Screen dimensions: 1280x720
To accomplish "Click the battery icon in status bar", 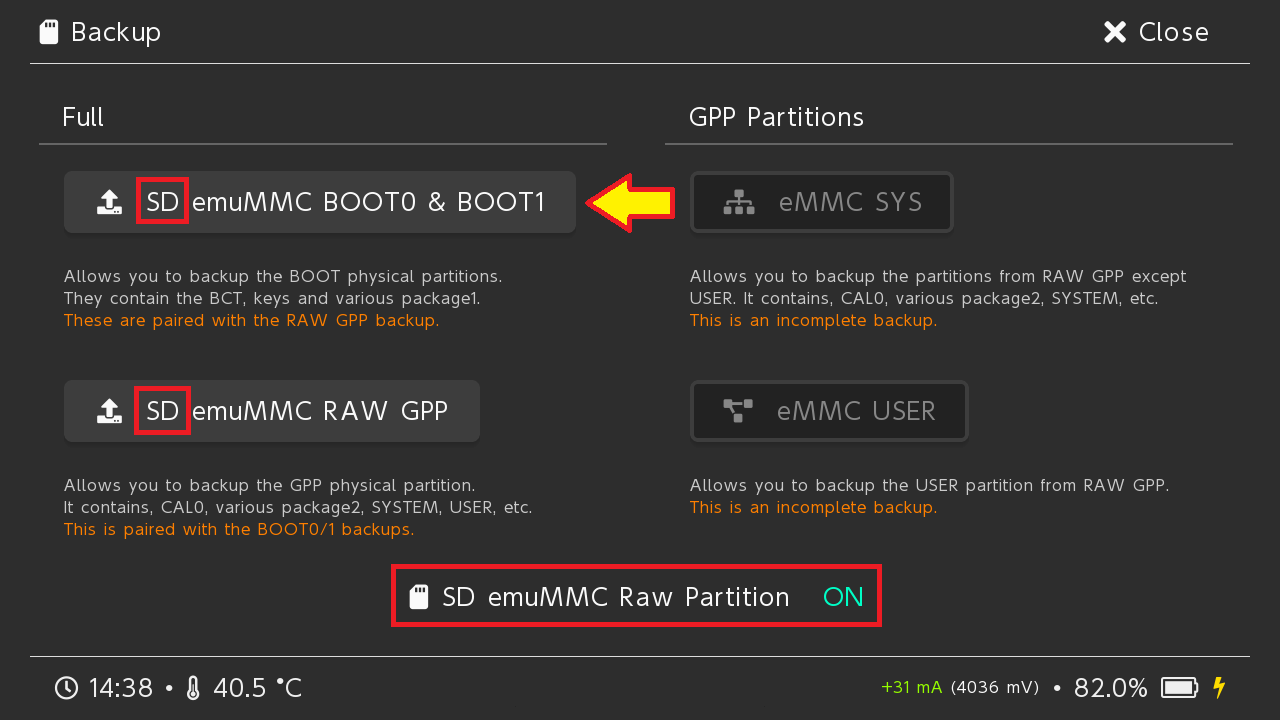I will click(1179, 688).
